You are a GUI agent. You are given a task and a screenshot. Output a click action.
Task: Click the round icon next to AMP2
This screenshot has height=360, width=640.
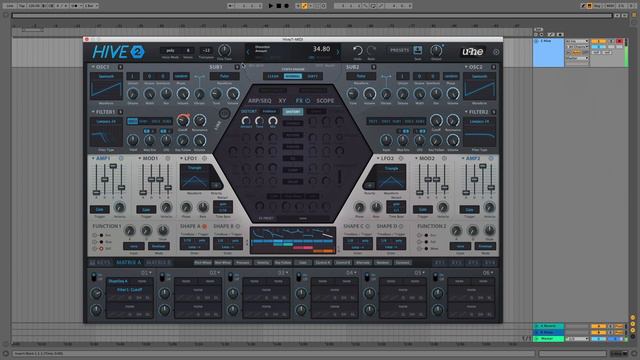pos(491,158)
